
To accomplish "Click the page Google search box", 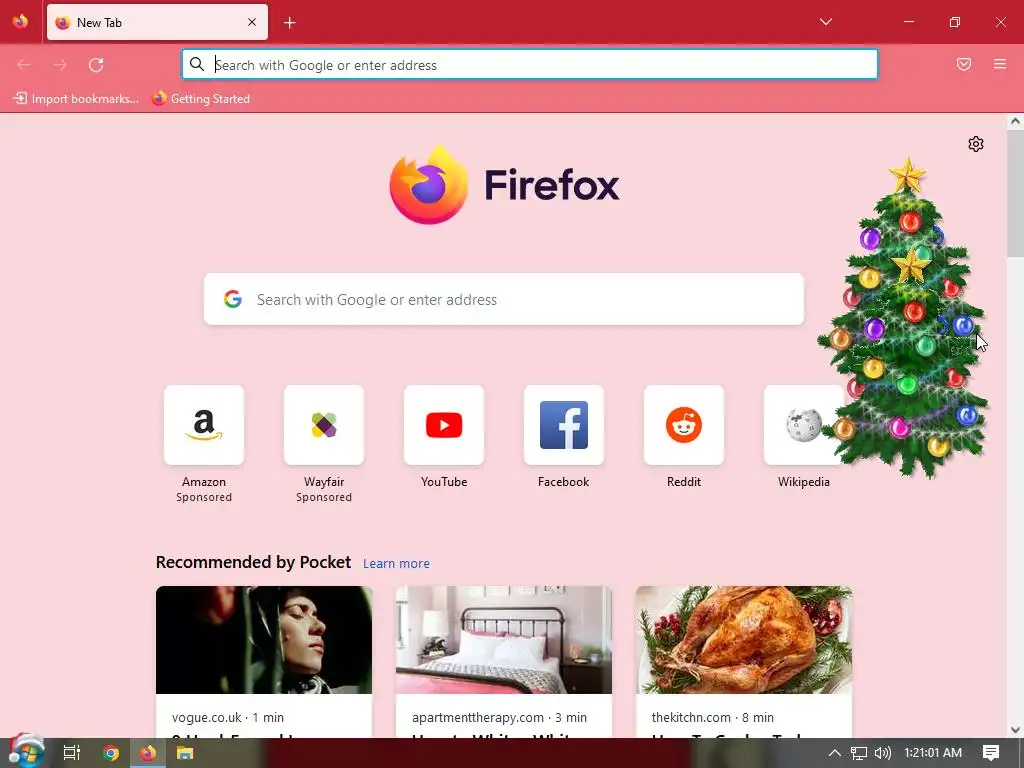I will point(504,299).
